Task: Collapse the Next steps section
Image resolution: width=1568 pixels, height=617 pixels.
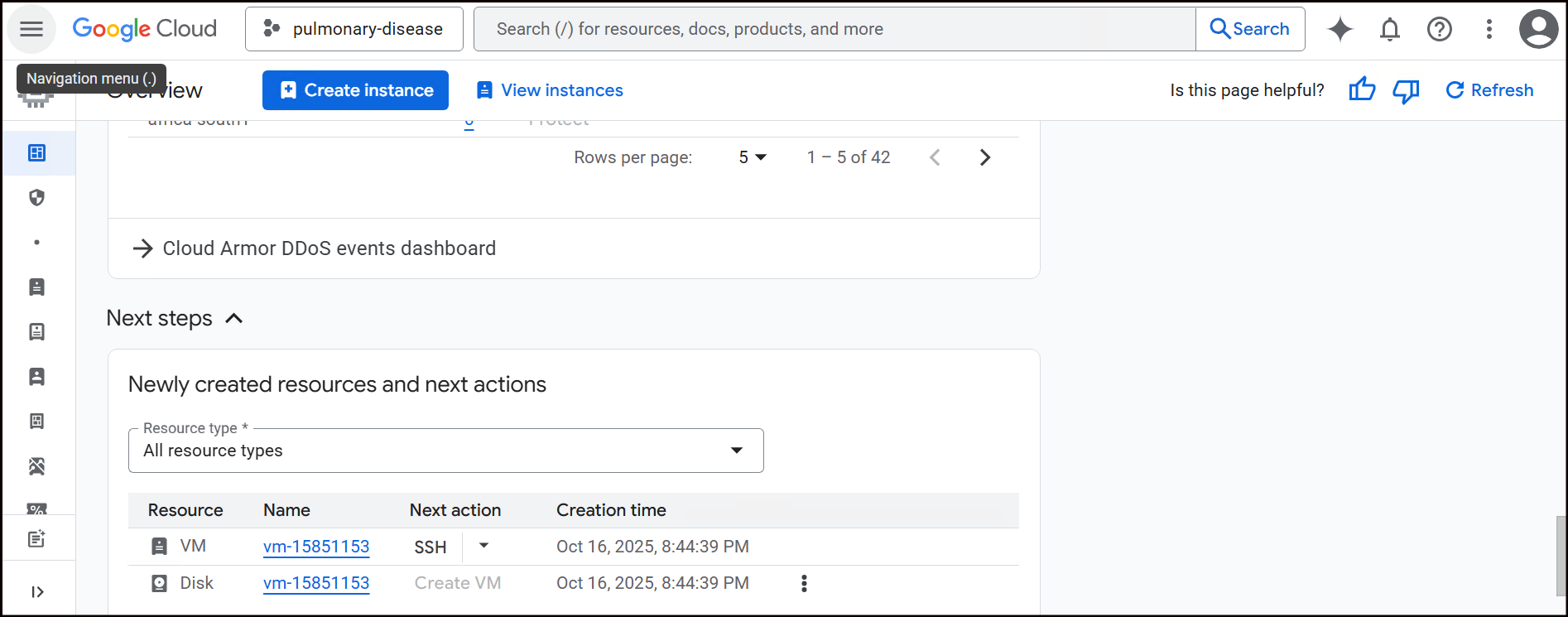Action: [234, 319]
